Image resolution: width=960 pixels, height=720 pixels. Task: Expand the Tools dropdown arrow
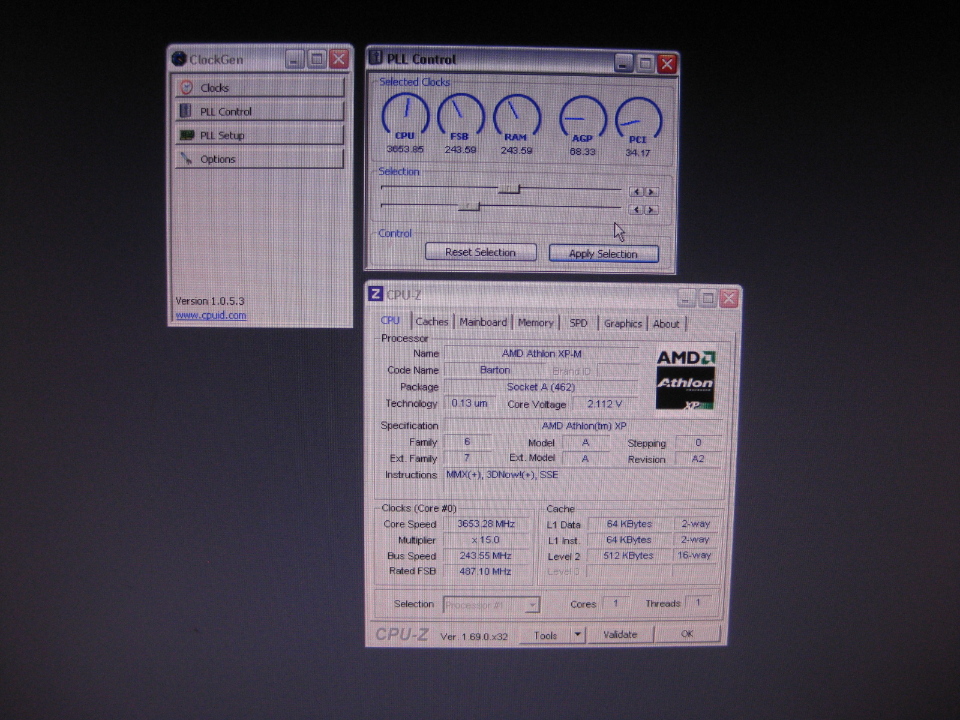pos(578,635)
